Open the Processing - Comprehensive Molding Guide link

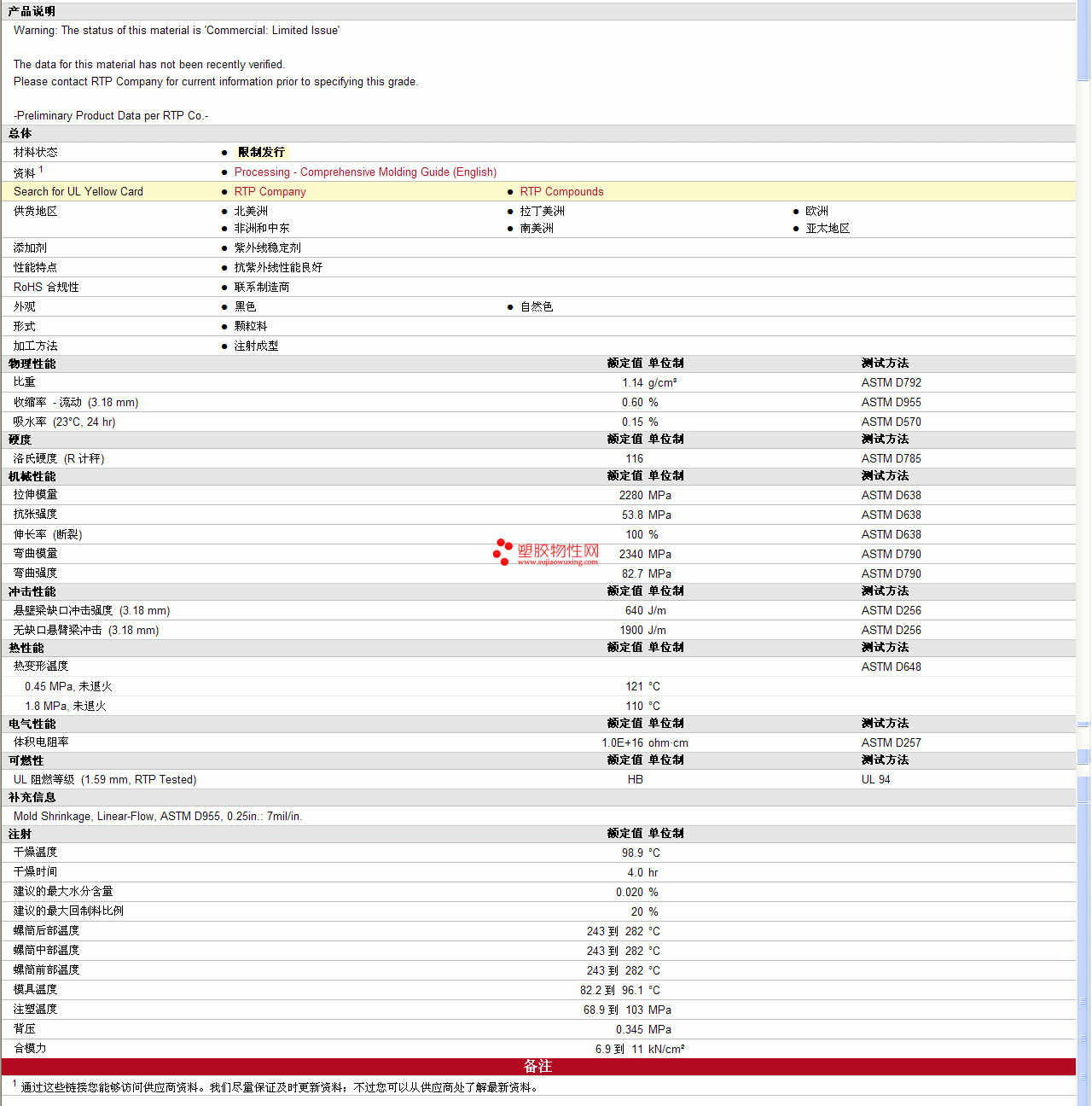point(365,172)
